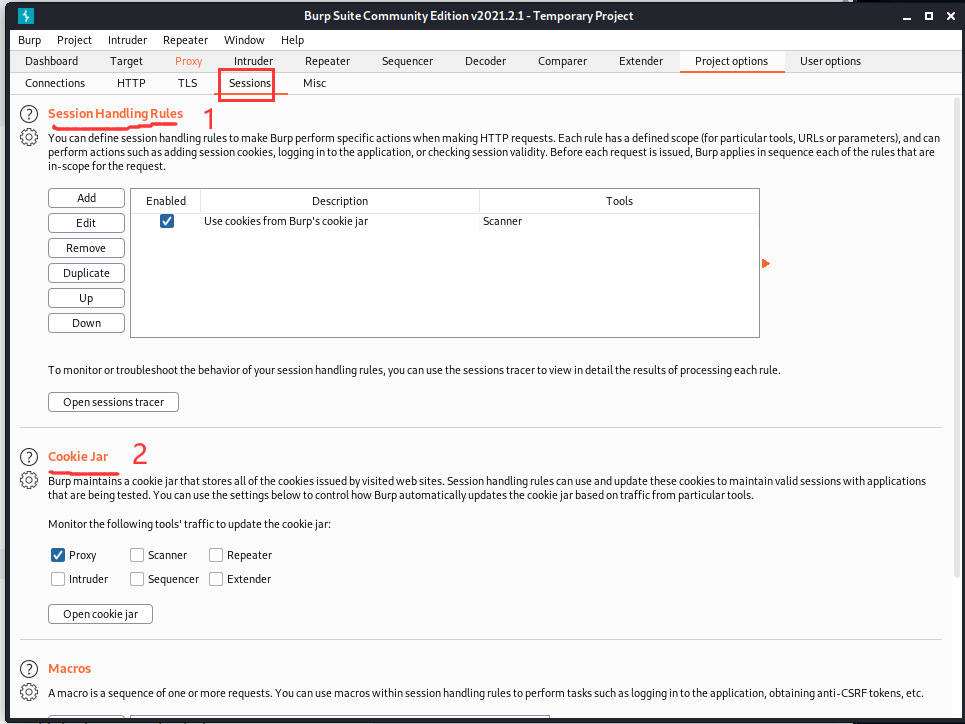The width and height of the screenshot is (965, 724).
Task: Open the Sessions sub-tab
Action: tap(250, 83)
